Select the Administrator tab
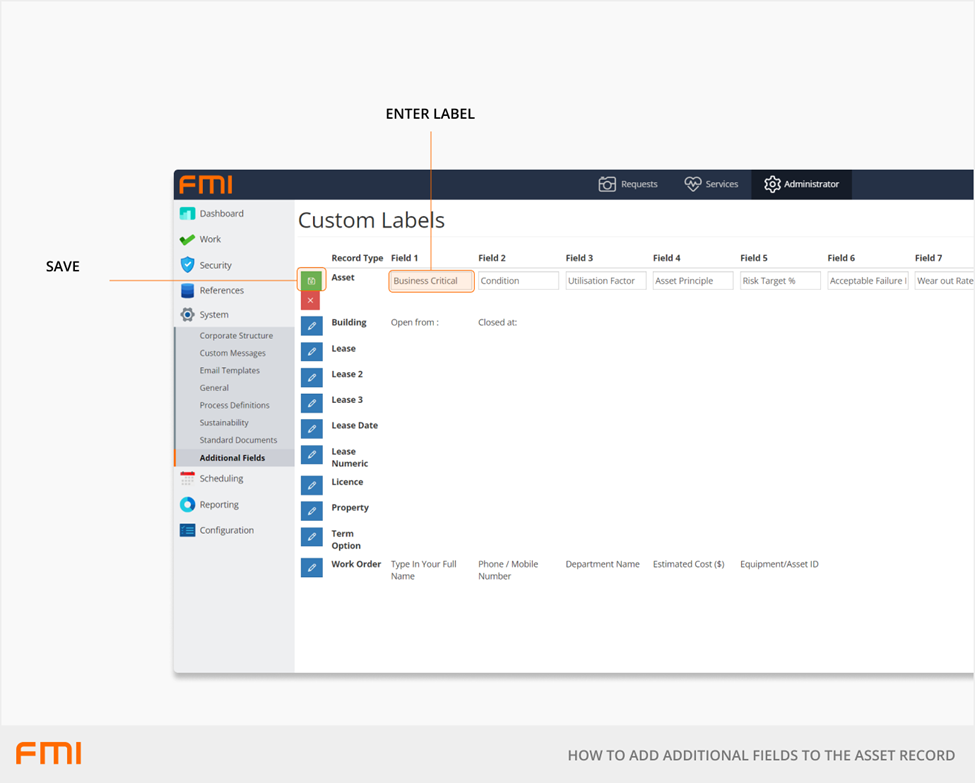 801,184
